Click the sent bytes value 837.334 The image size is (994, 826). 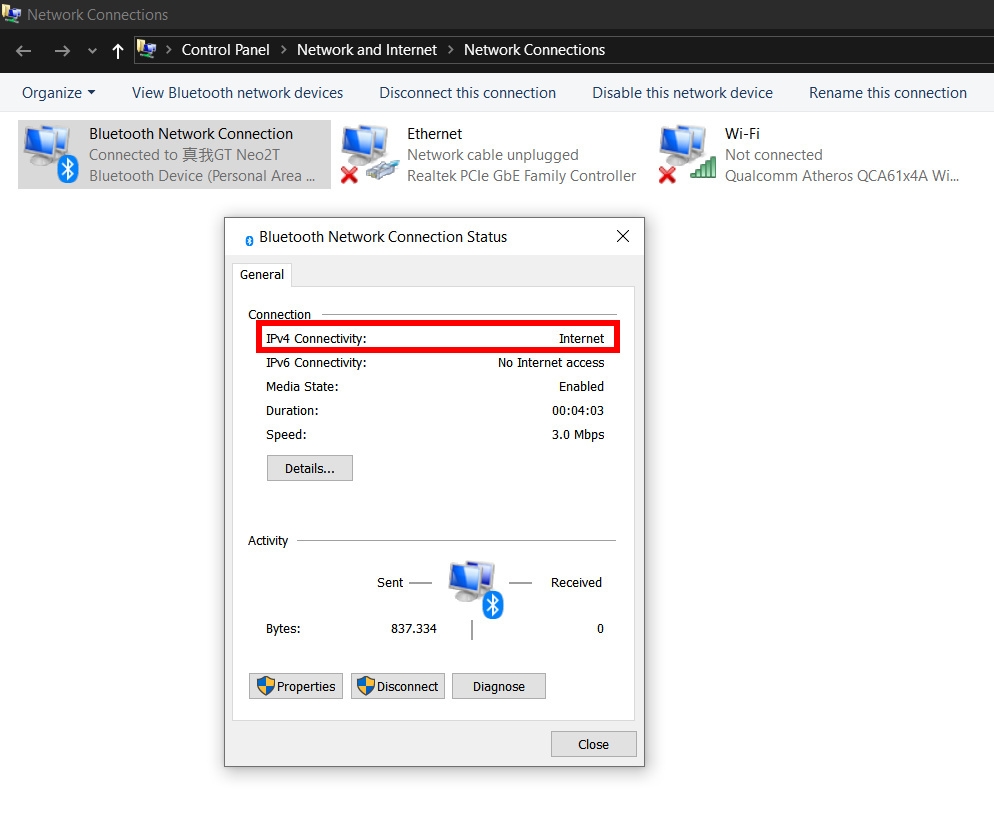click(413, 629)
